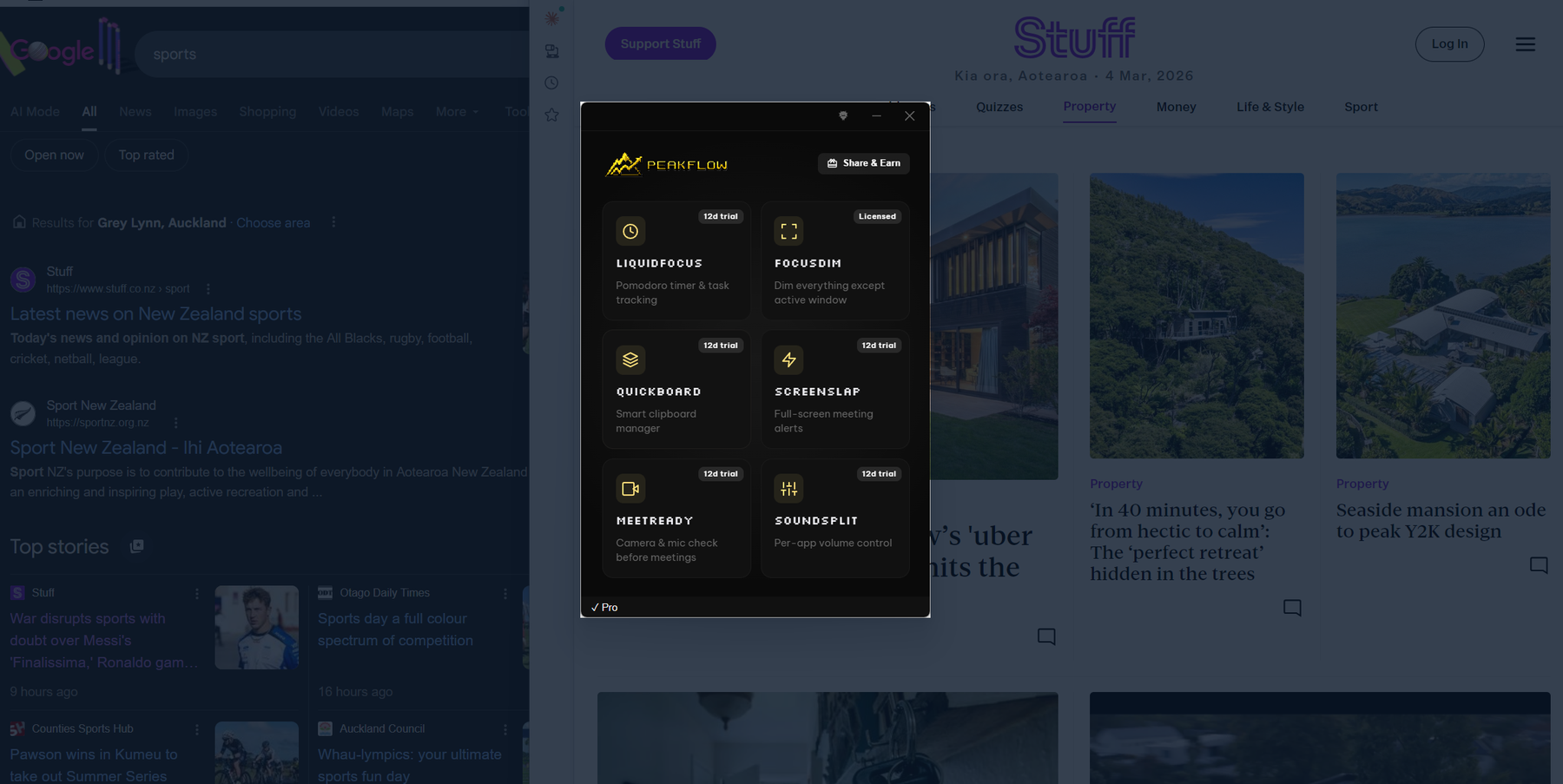Viewport: 1563px width, 784px height.
Task: Click the Share & Earn button
Action: pos(863,163)
